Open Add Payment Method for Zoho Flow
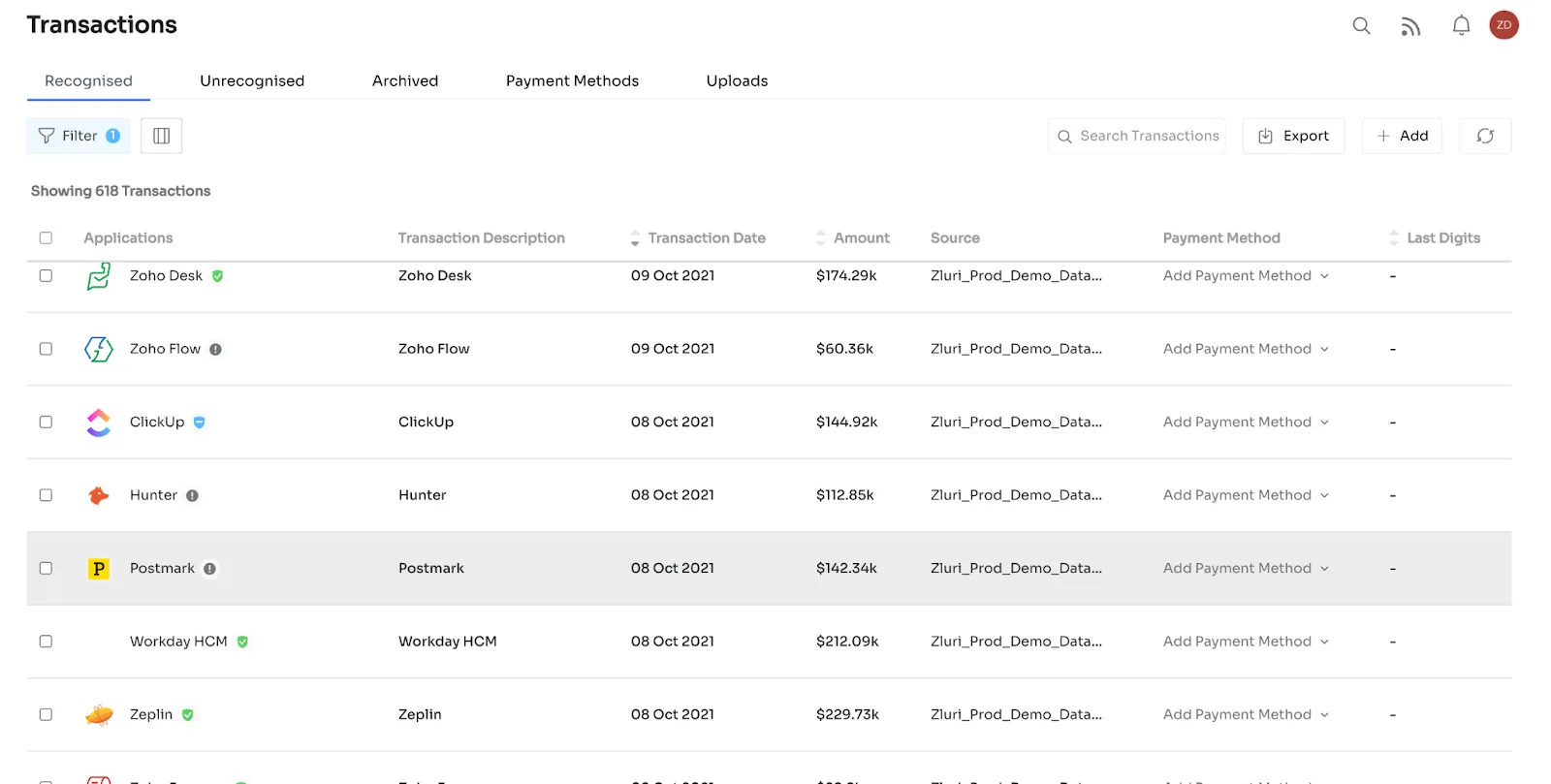Screen dimensions: 1551x784 [x=1246, y=349]
